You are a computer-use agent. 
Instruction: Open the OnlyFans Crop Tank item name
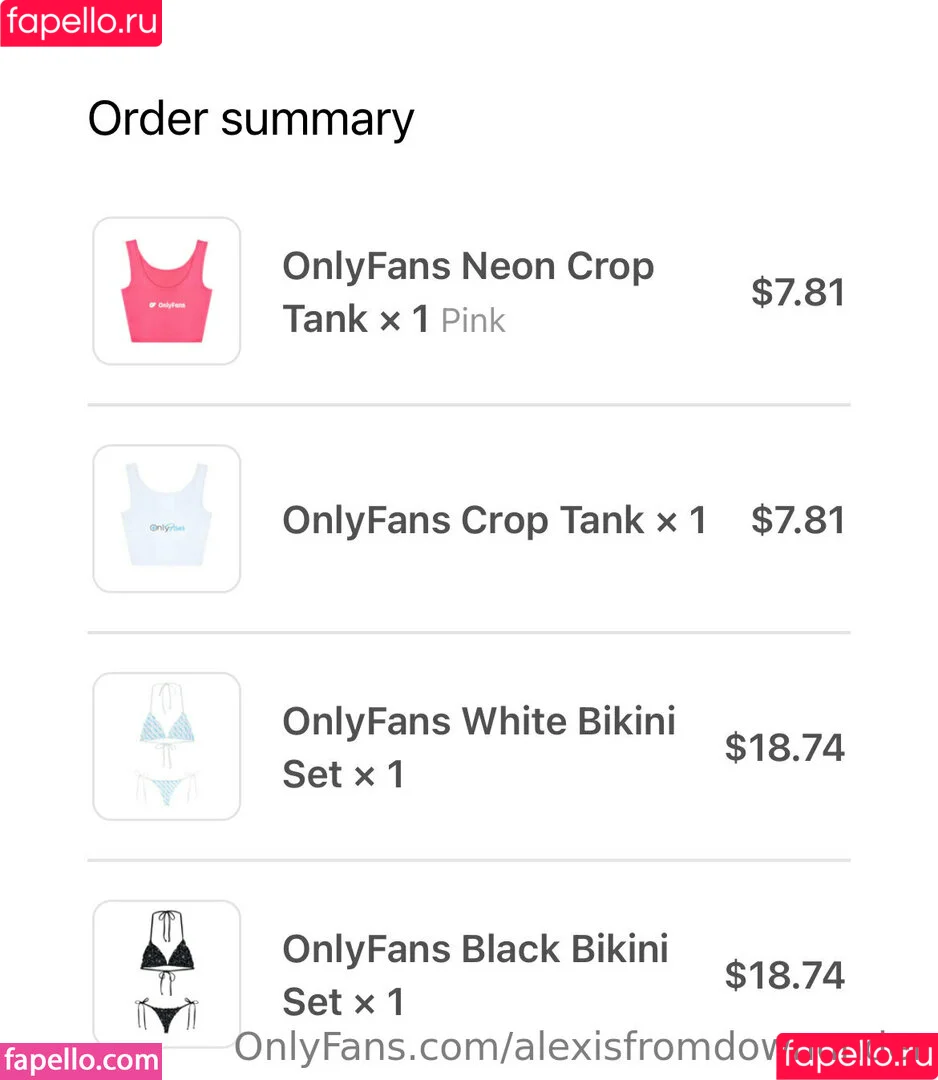coord(494,520)
